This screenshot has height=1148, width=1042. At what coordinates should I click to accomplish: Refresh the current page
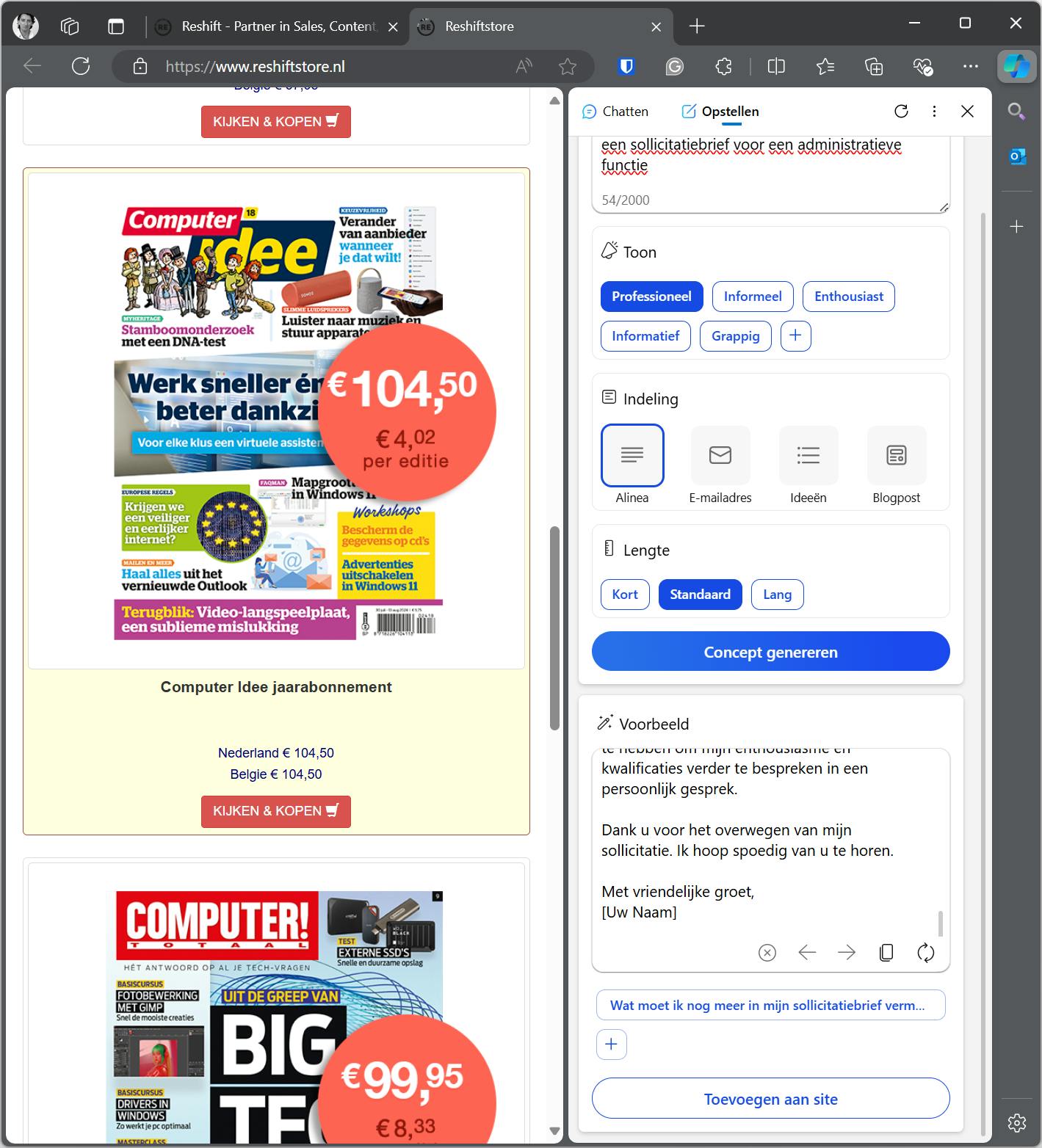tap(81, 67)
